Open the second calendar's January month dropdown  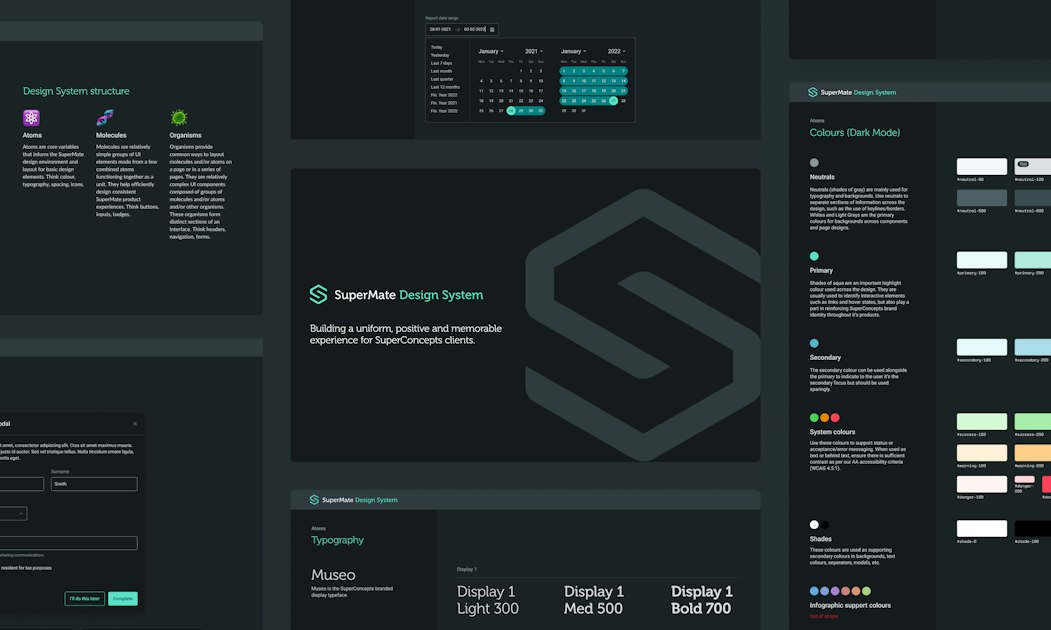click(x=574, y=51)
